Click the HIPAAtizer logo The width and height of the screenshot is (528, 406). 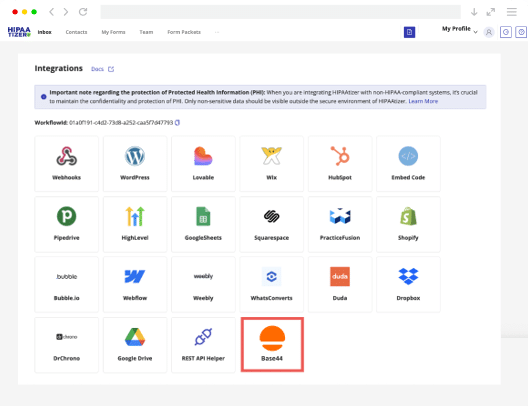click(19, 32)
